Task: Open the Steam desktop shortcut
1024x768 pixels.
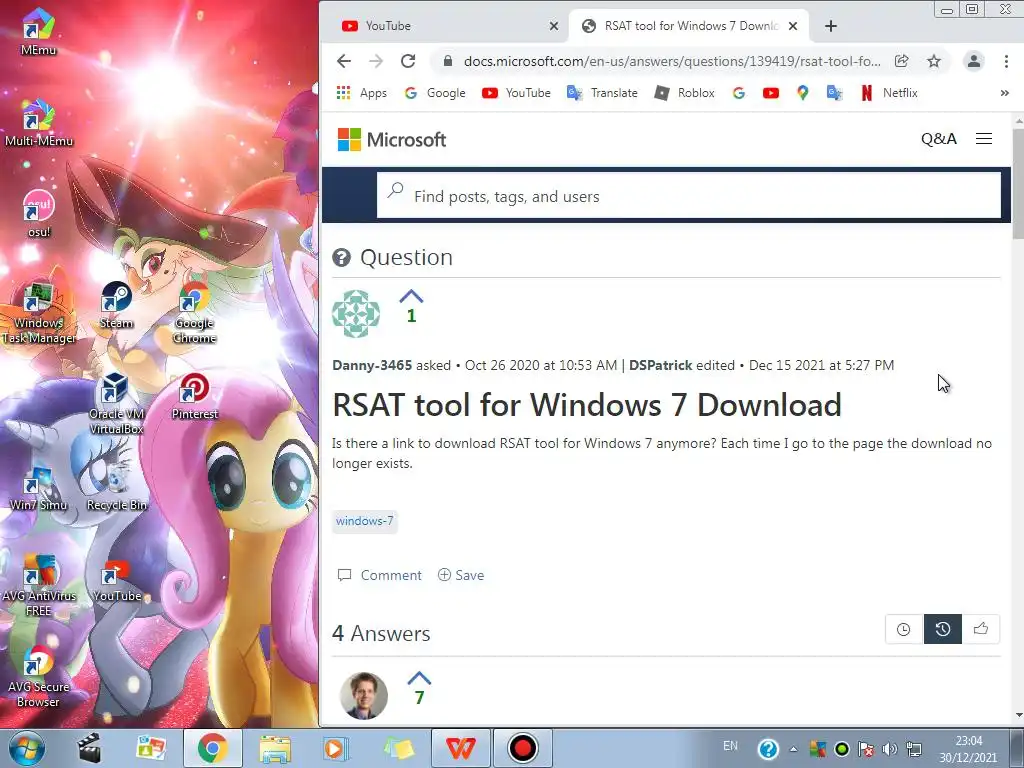Action: 116,304
